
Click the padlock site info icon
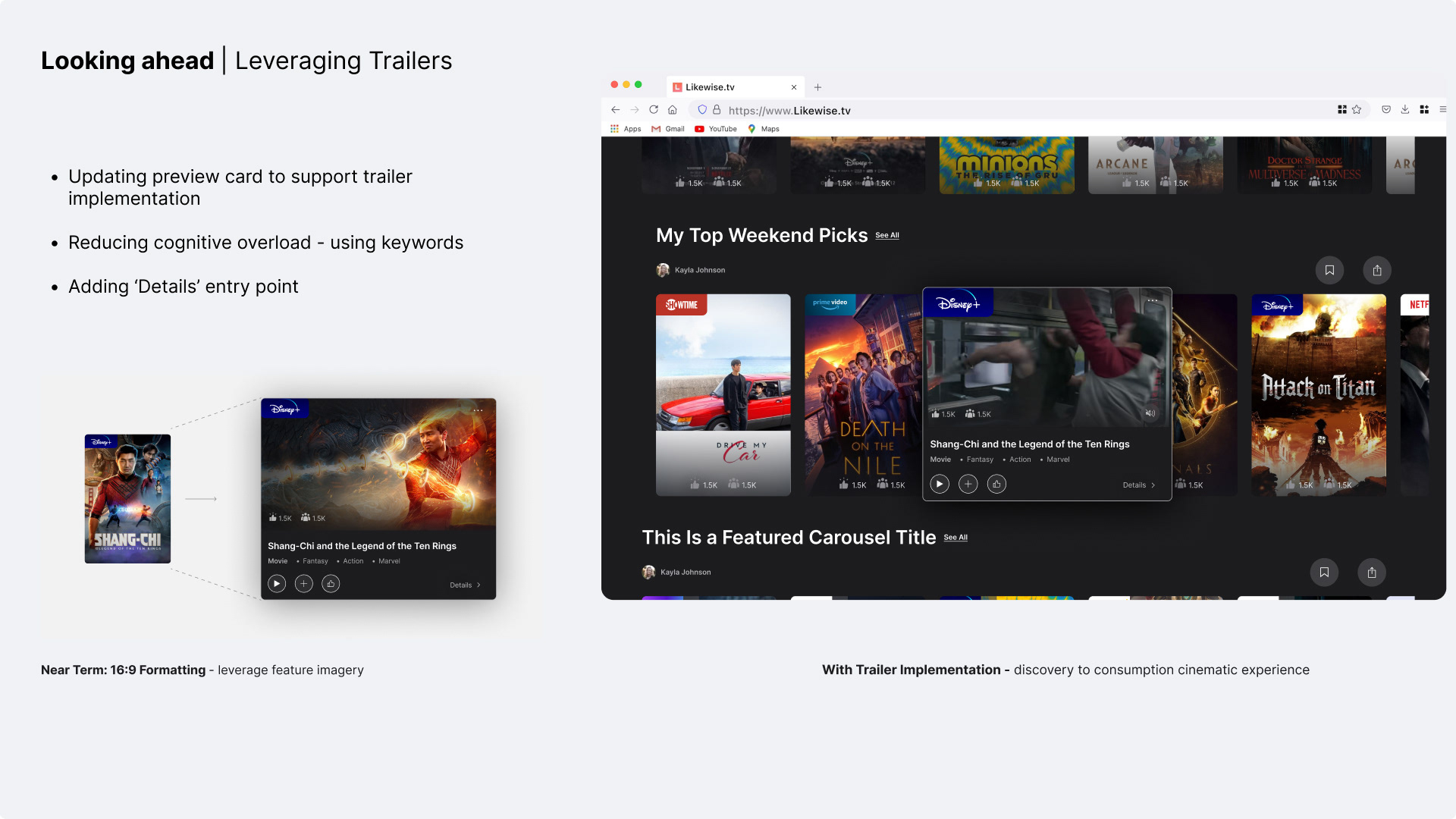[x=717, y=110]
